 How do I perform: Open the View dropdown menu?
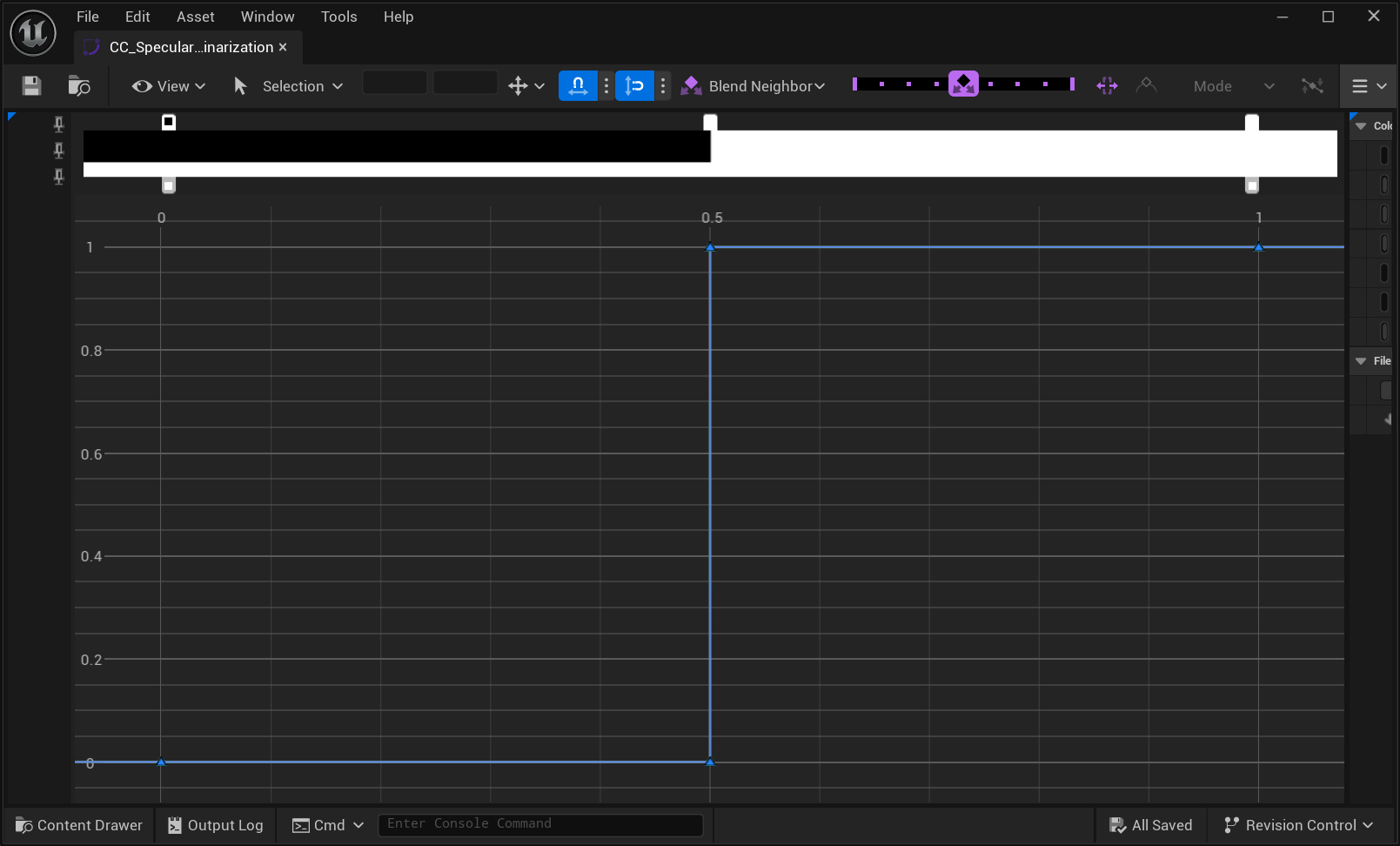[169, 86]
